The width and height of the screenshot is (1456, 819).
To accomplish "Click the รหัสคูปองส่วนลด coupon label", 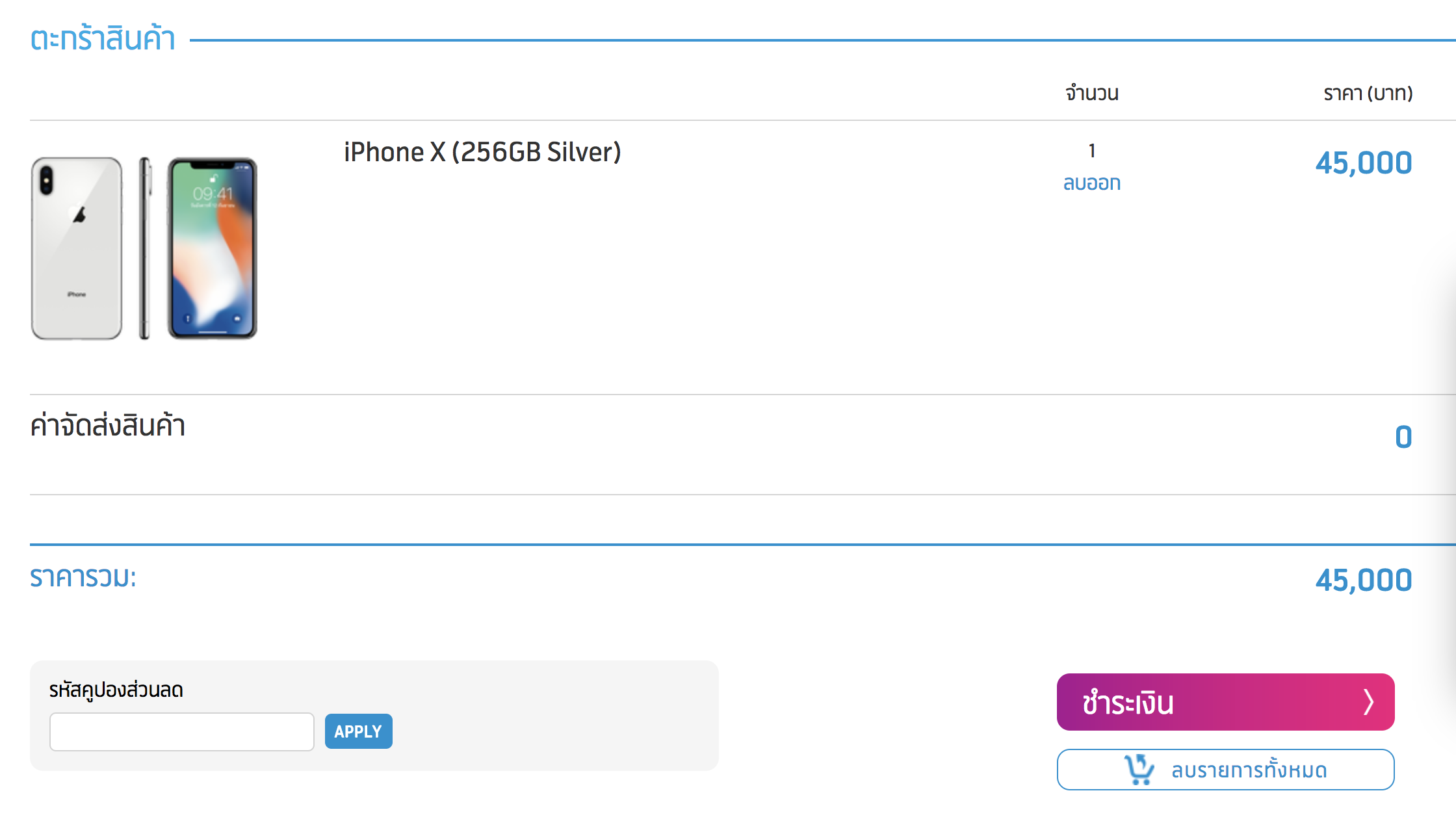I will click(x=116, y=690).
